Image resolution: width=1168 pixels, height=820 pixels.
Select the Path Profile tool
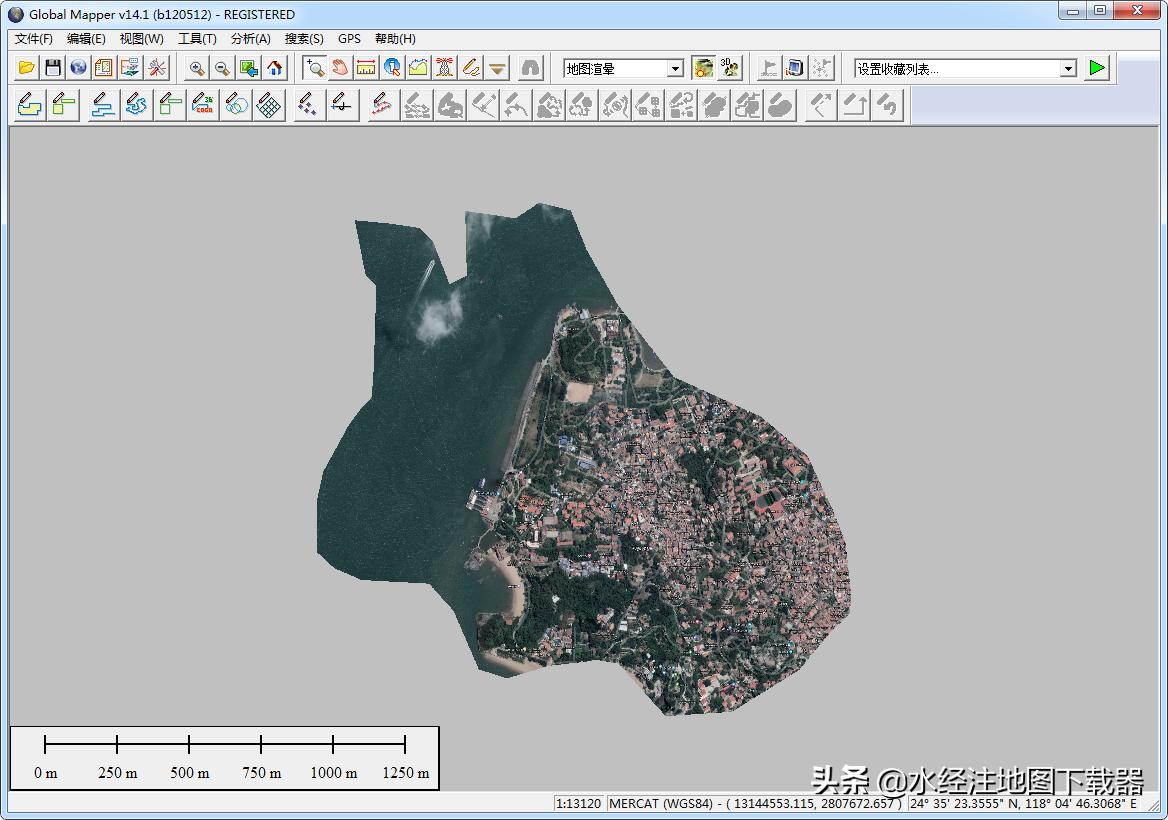point(418,68)
